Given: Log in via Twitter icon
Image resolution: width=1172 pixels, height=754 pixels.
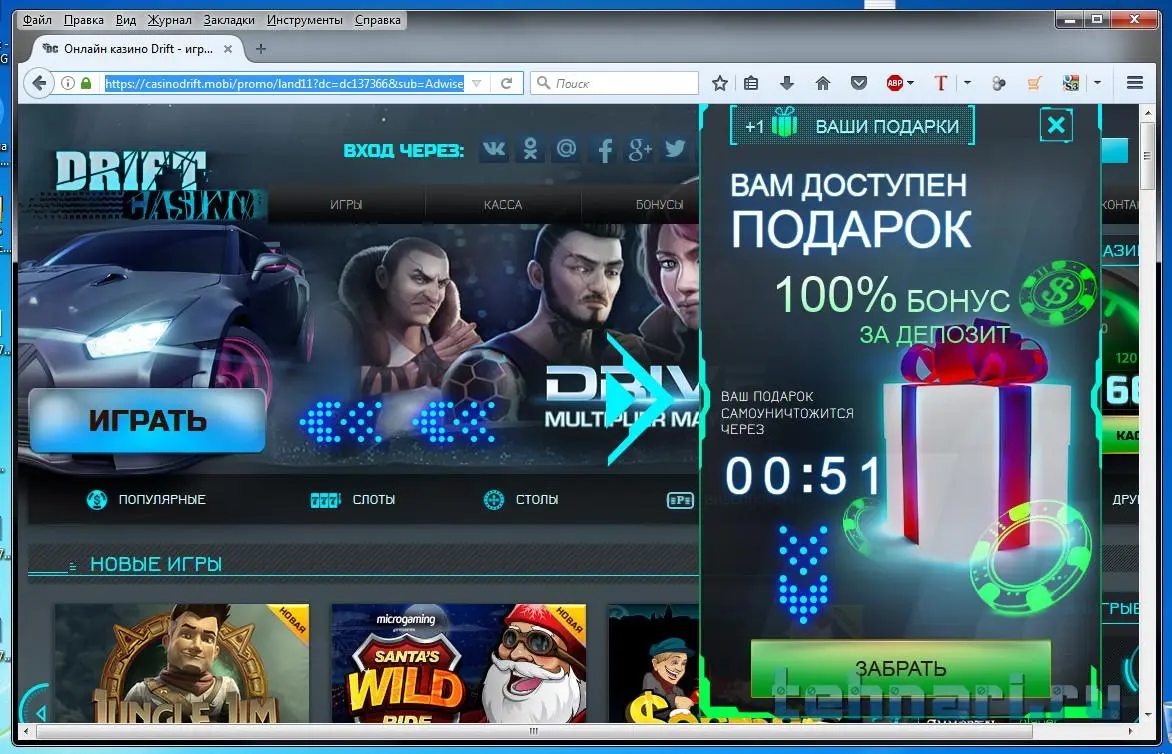Looking at the screenshot, I should [x=676, y=149].
